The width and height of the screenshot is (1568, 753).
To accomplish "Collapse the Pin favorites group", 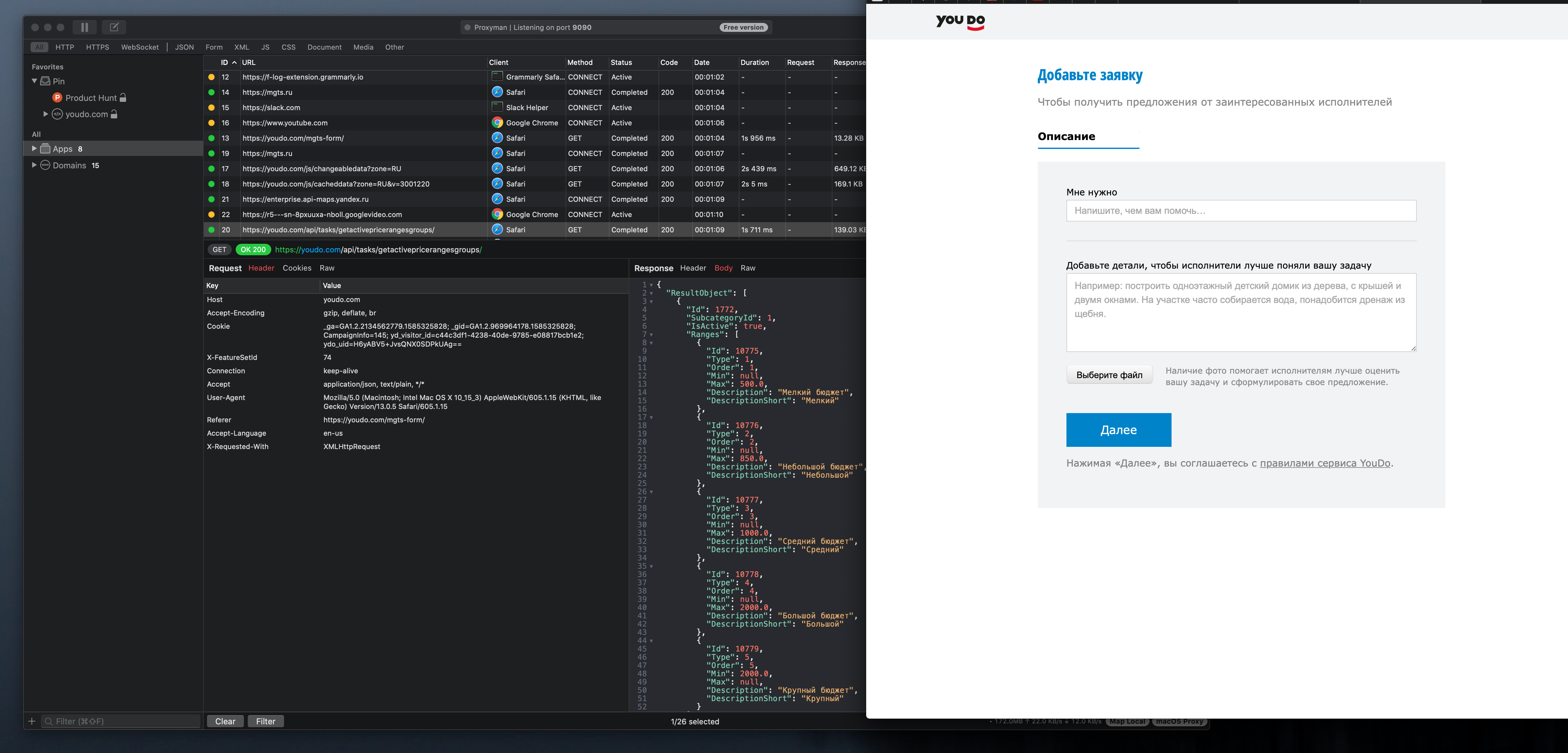I will pos(35,81).
